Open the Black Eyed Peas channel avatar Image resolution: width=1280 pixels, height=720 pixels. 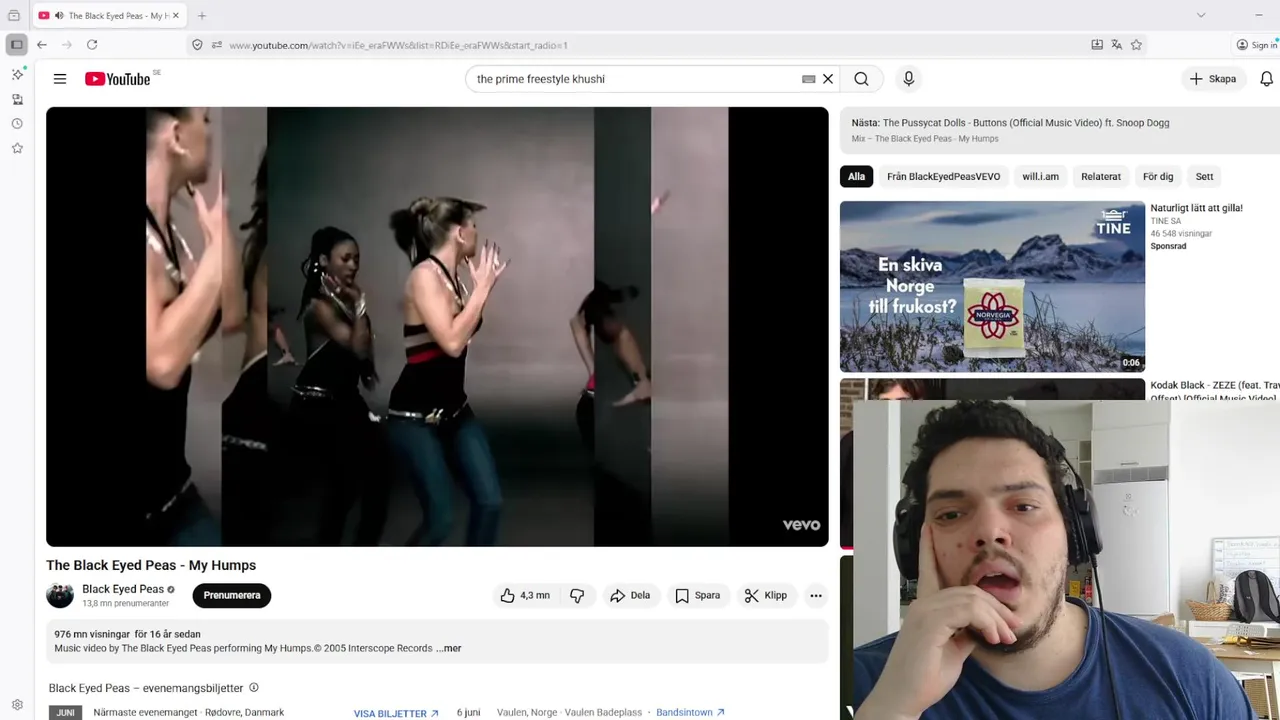point(60,595)
